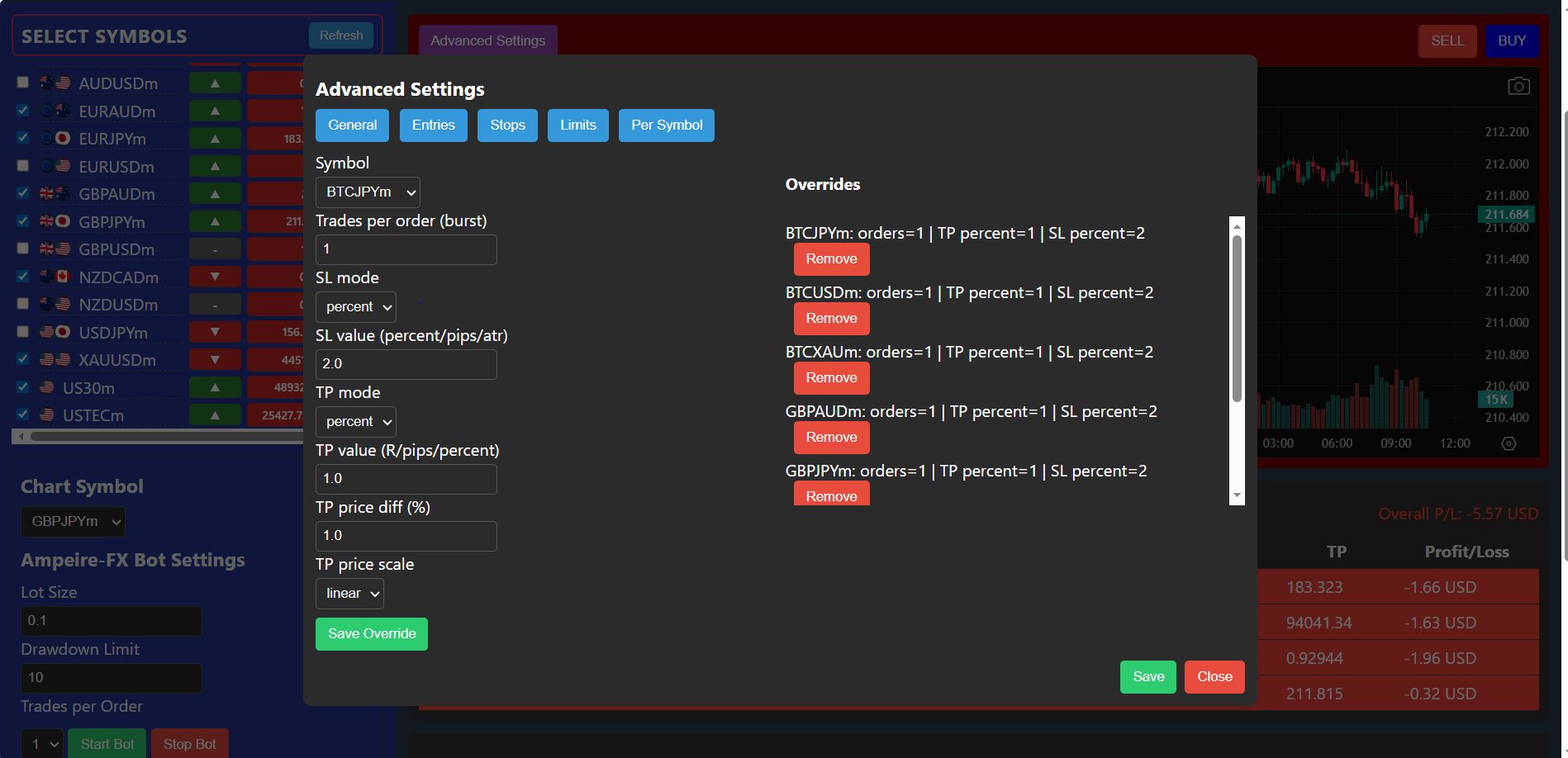Enable the AUDUSDm symbol checkbox
Viewport: 1568px width, 758px height.
(x=22, y=82)
